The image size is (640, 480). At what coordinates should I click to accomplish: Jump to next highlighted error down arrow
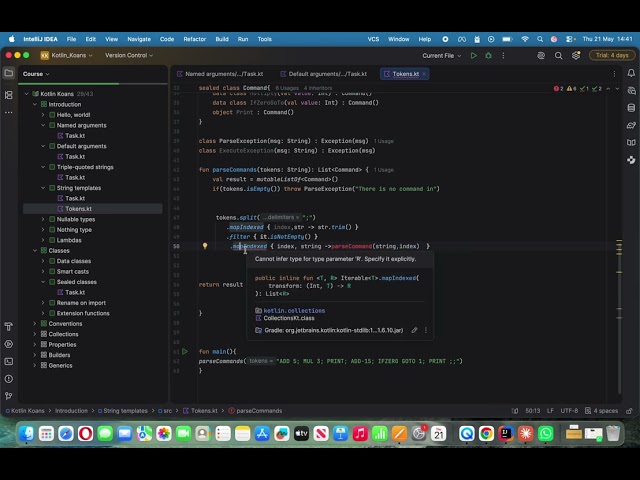(x=617, y=89)
